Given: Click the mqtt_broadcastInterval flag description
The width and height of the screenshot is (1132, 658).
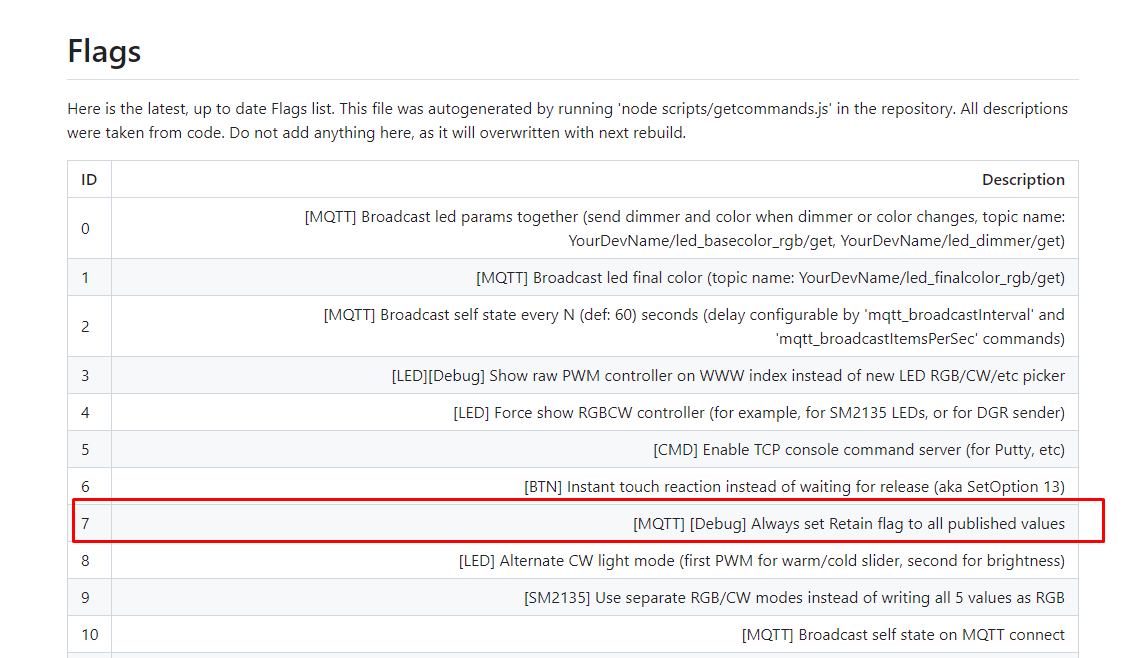Looking at the screenshot, I should click(x=694, y=326).
